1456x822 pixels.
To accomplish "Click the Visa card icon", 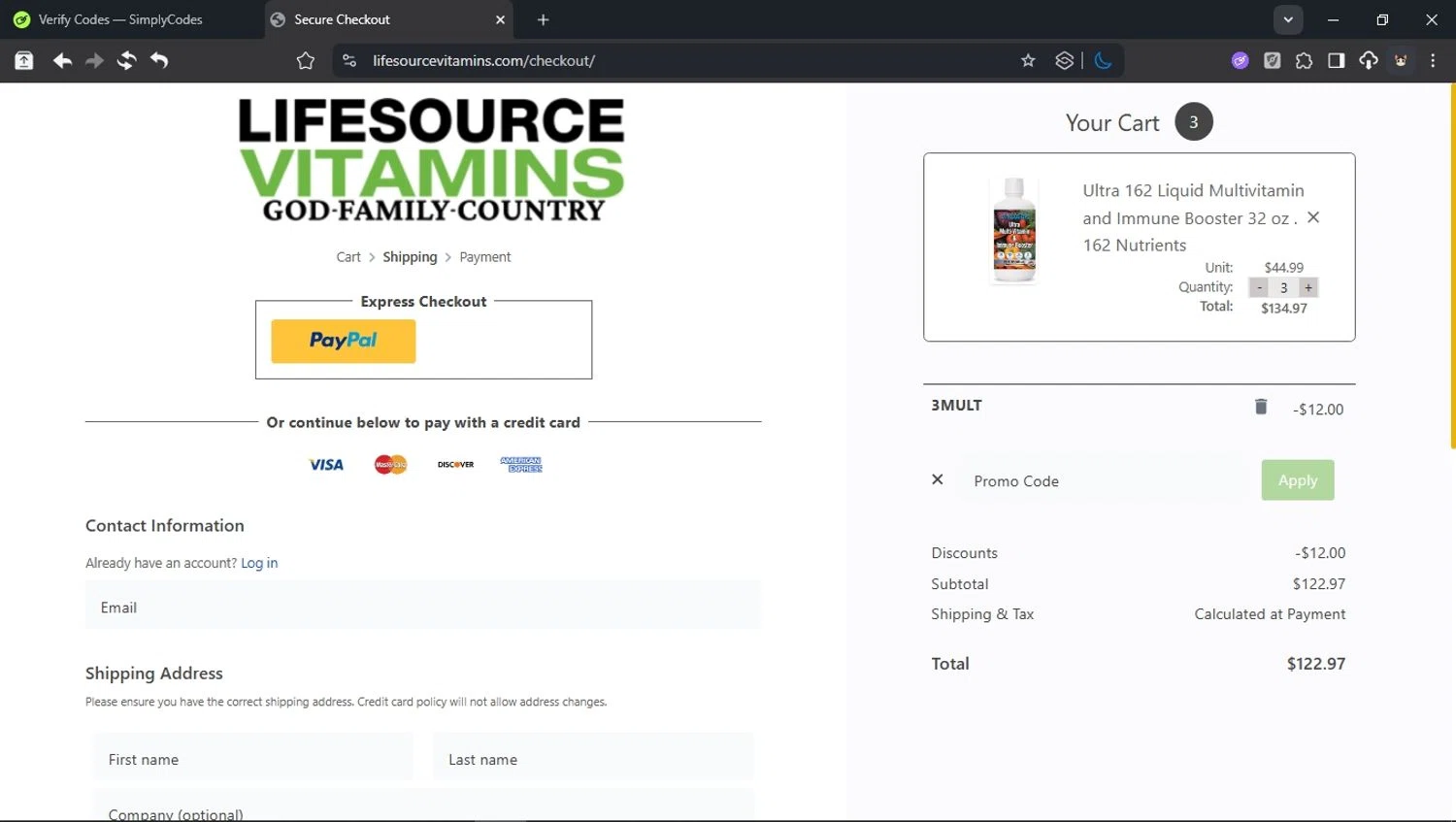I will (326, 465).
